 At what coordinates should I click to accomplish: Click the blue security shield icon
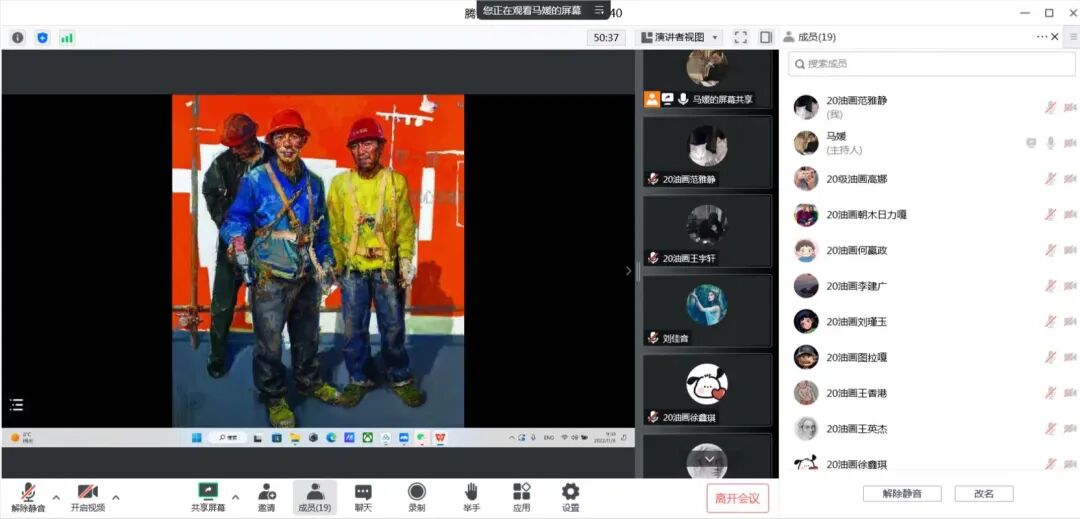[43, 37]
